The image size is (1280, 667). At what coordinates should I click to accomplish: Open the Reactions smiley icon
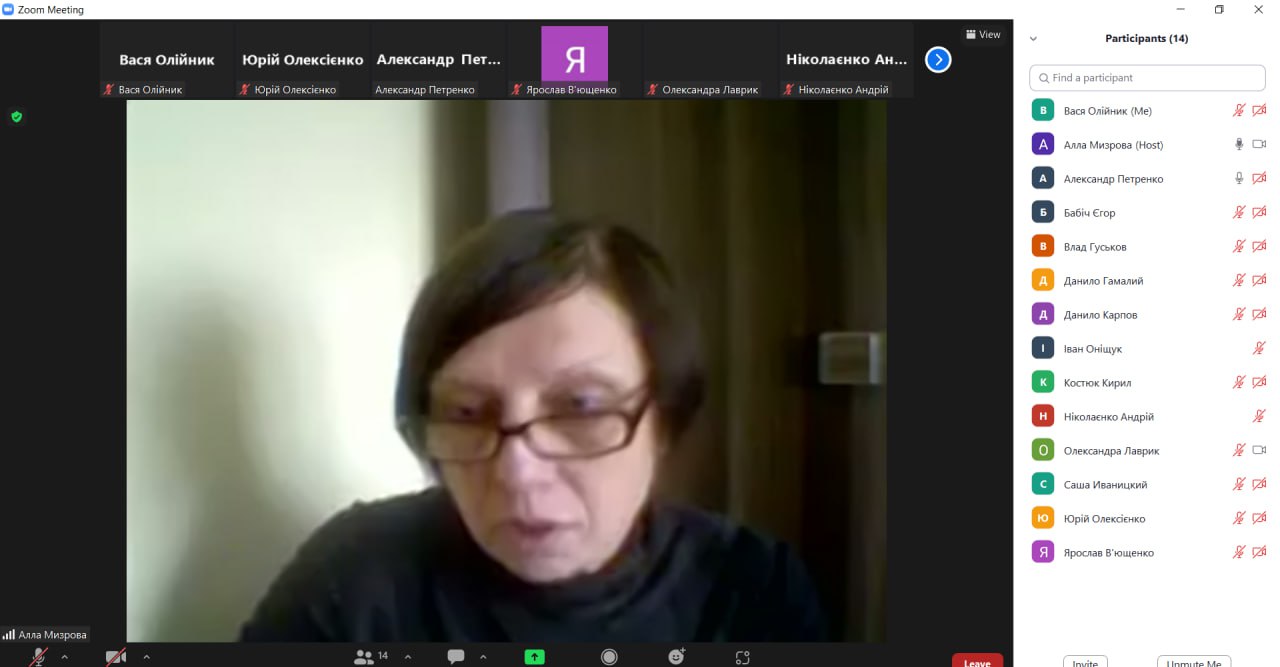coord(677,657)
